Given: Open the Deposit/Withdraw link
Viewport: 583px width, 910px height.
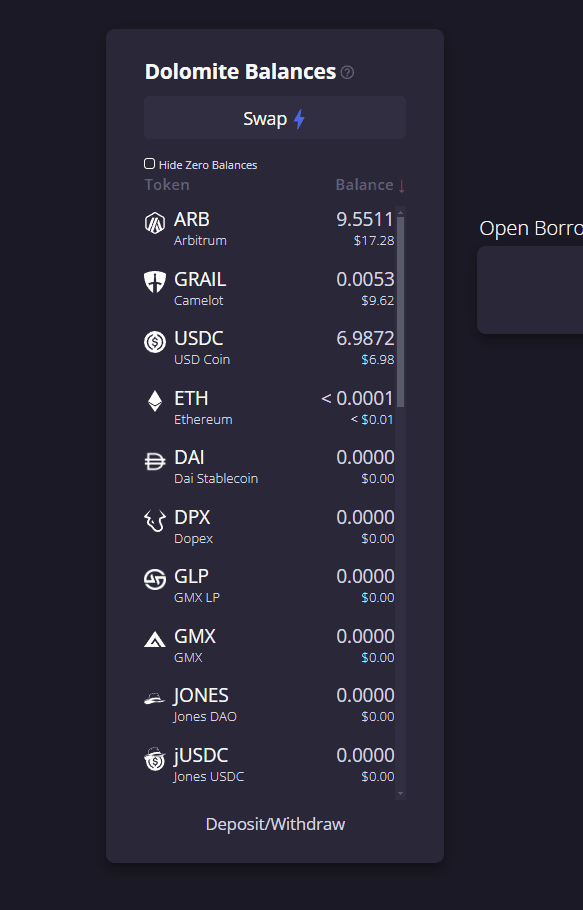Looking at the screenshot, I should coord(276,824).
